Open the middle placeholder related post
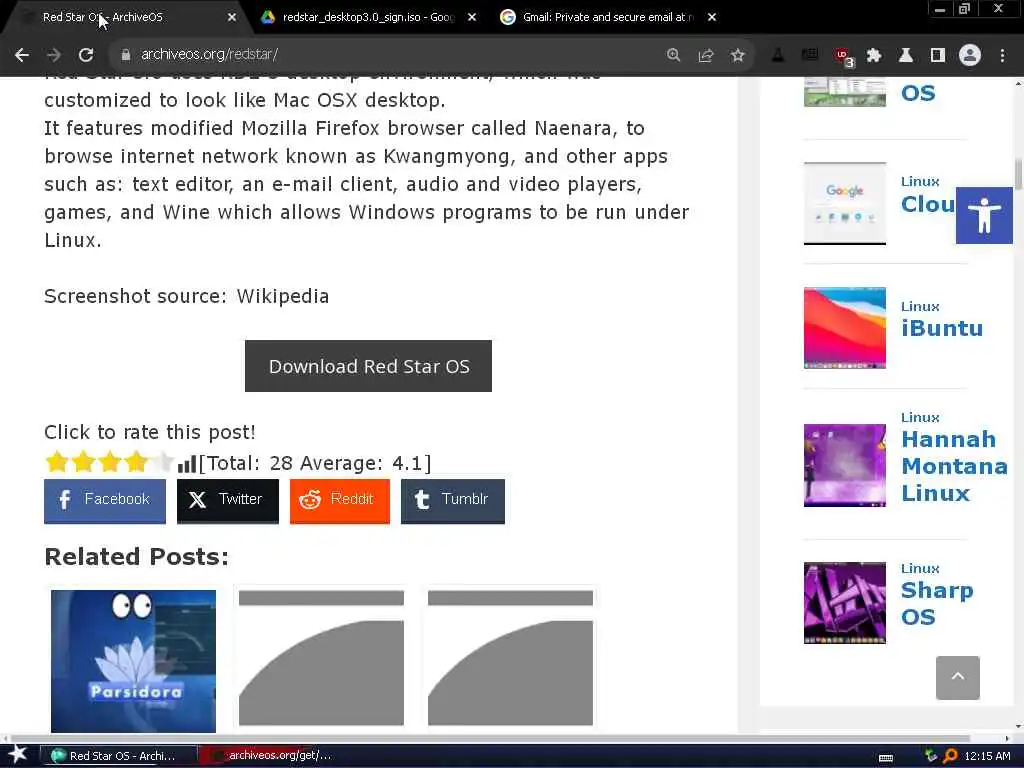The height and width of the screenshot is (768, 1024). point(321,658)
